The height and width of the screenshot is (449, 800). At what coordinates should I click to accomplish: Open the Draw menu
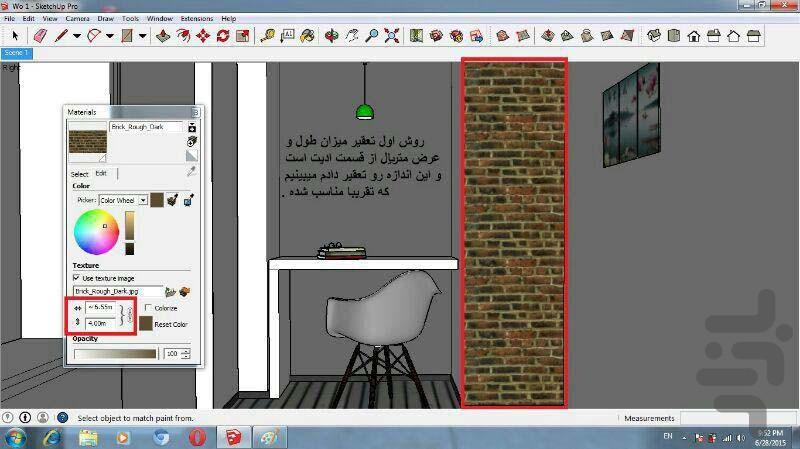(x=106, y=18)
